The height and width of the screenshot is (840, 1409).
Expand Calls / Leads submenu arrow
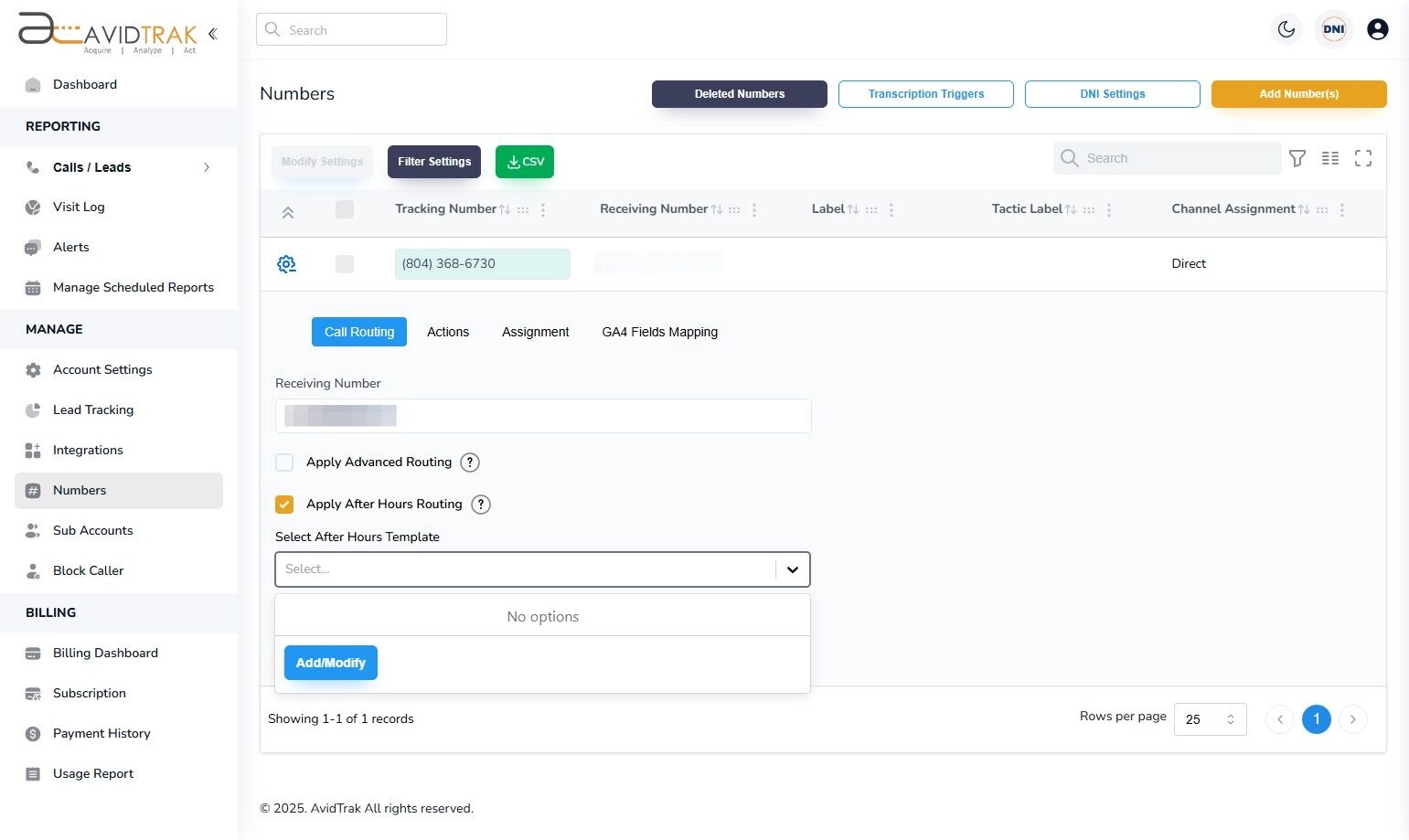pyautogui.click(x=207, y=167)
